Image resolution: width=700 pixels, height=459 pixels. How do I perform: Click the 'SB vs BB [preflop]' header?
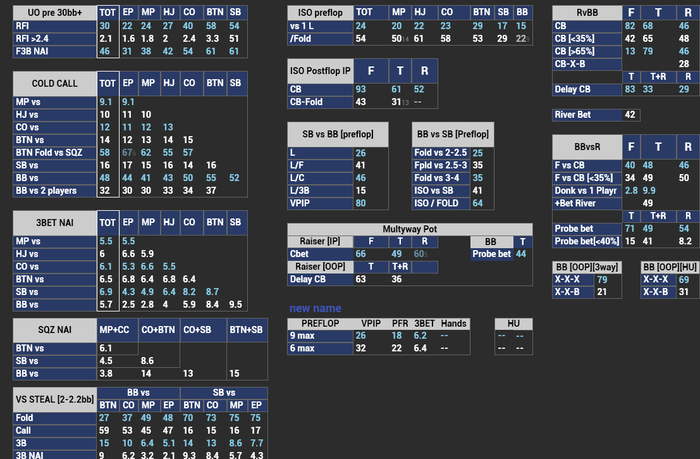pos(338,134)
